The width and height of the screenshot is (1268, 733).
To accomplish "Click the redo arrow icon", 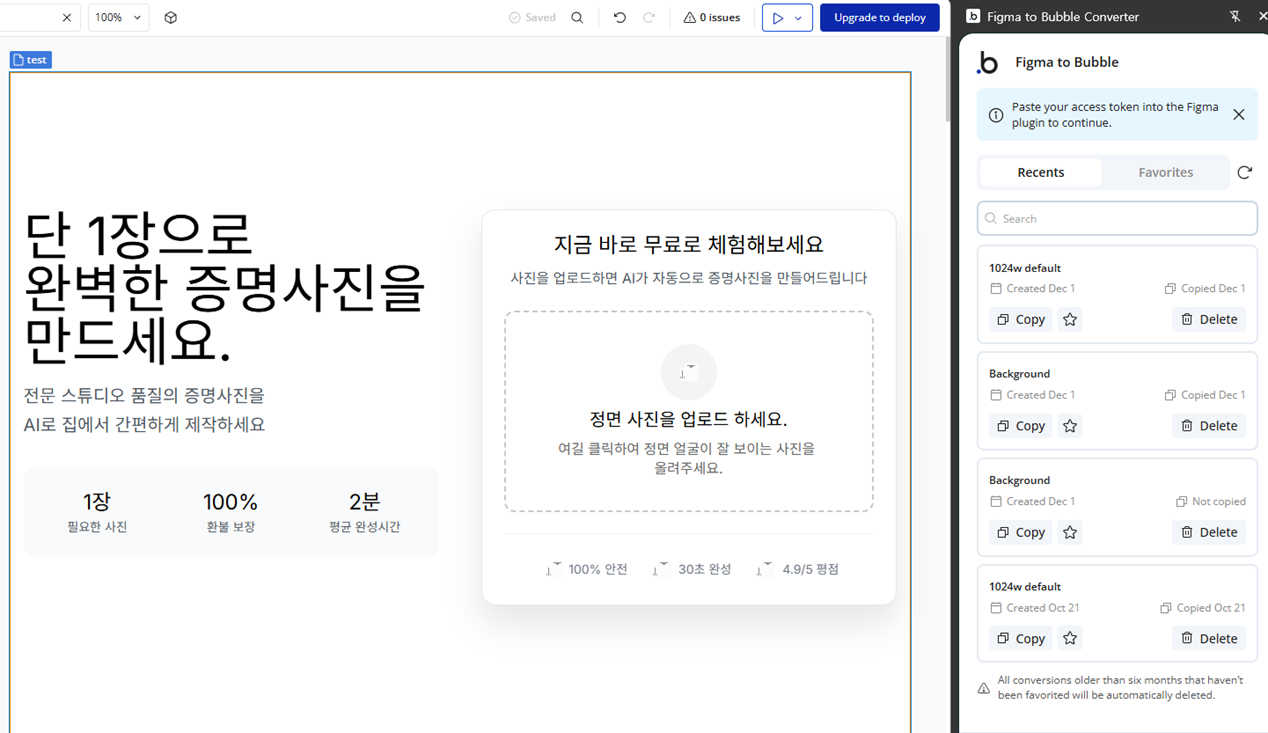I will tap(649, 18).
